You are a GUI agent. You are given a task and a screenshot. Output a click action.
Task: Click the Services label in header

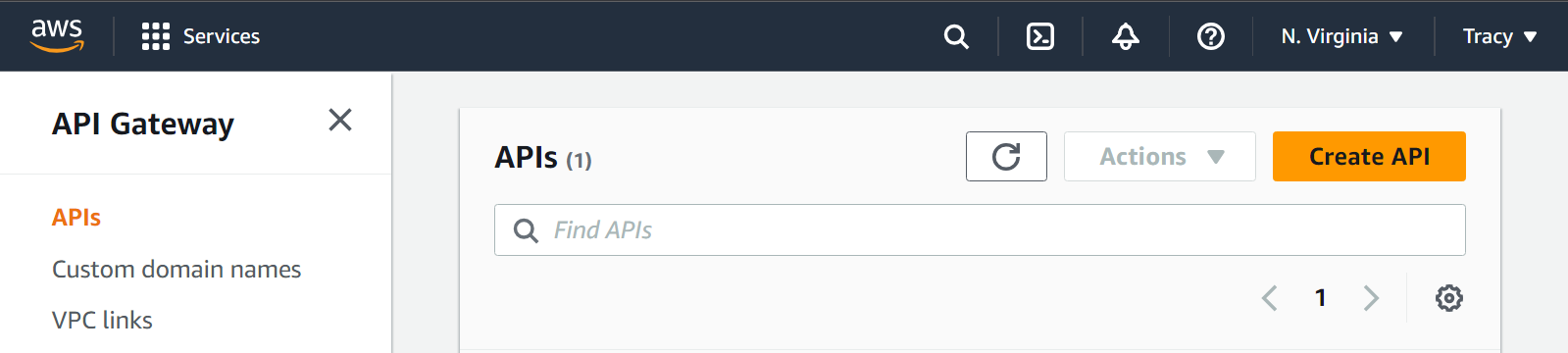click(222, 36)
